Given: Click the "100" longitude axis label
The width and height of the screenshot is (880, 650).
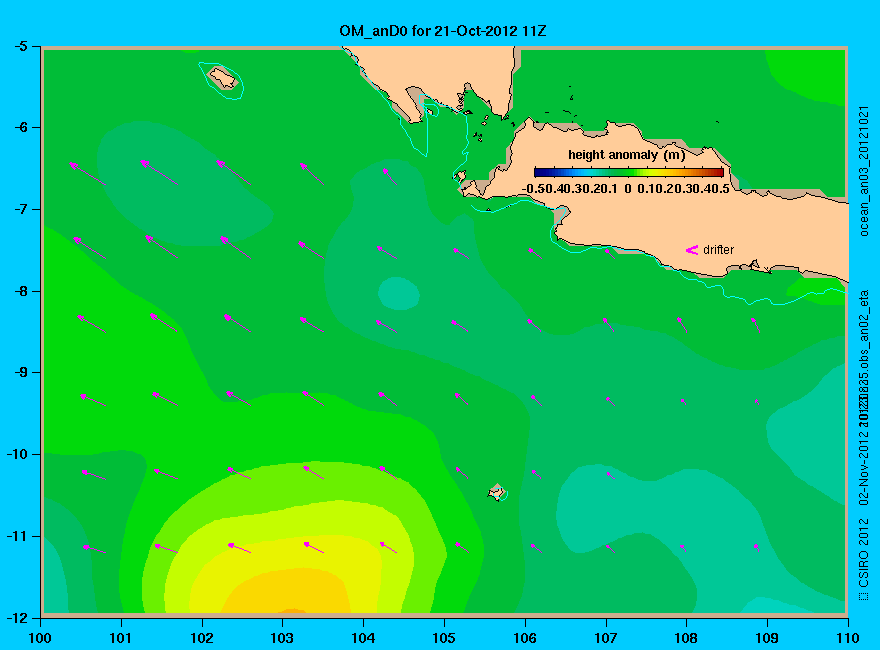Looking at the screenshot, I should click(40, 638).
